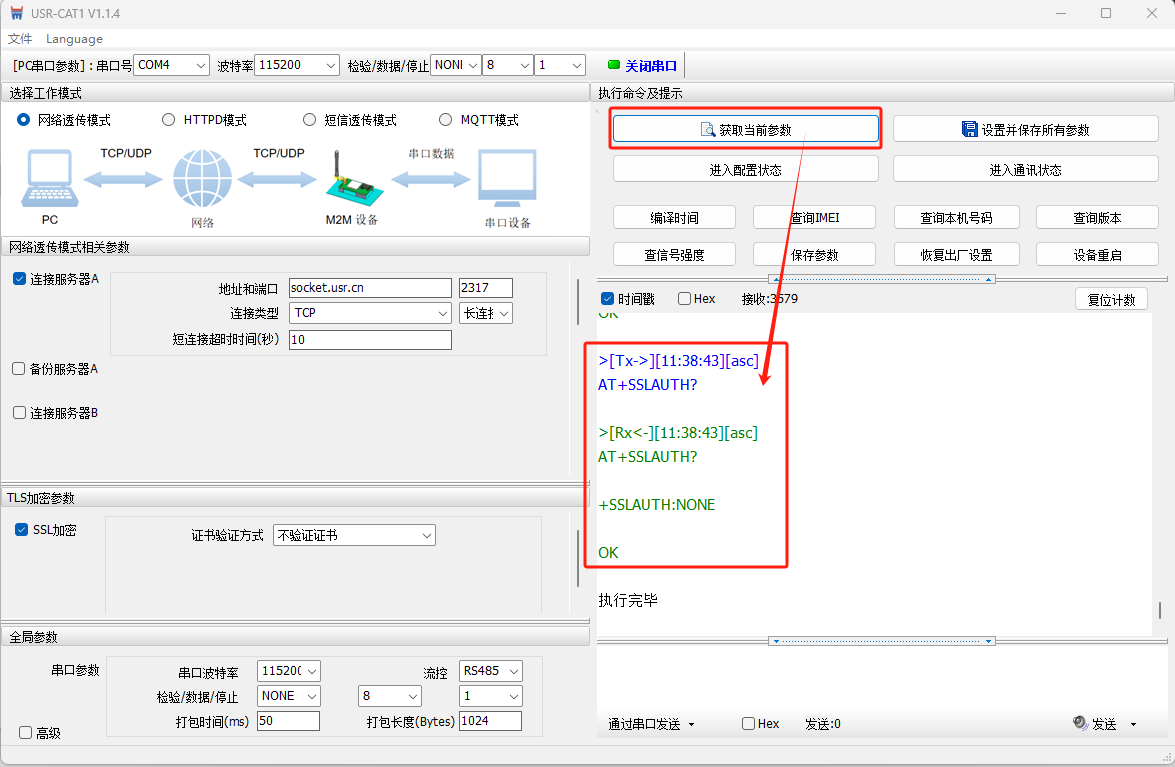Select the MQTT模式 radio button

(x=446, y=120)
